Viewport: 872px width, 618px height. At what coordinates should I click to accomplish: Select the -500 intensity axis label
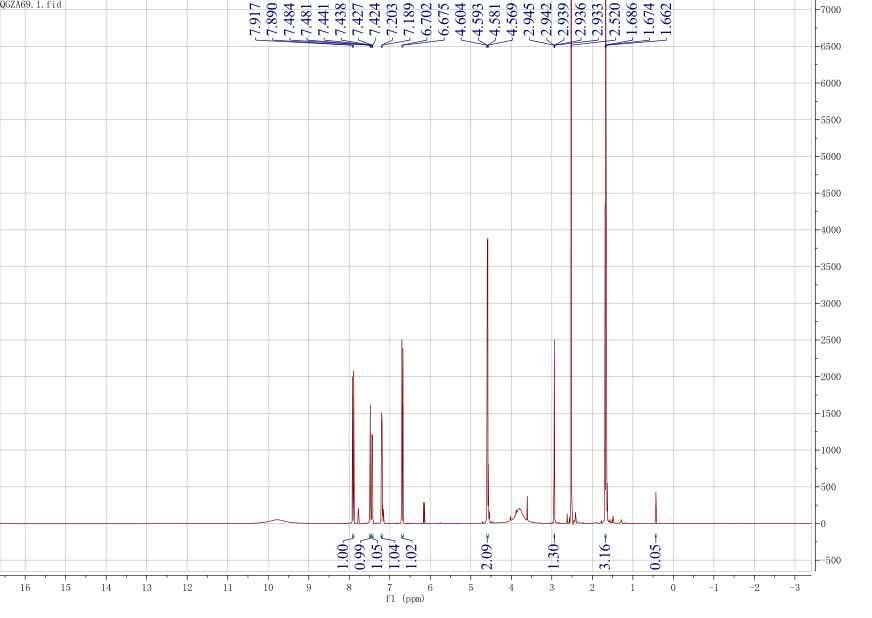pos(830,561)
